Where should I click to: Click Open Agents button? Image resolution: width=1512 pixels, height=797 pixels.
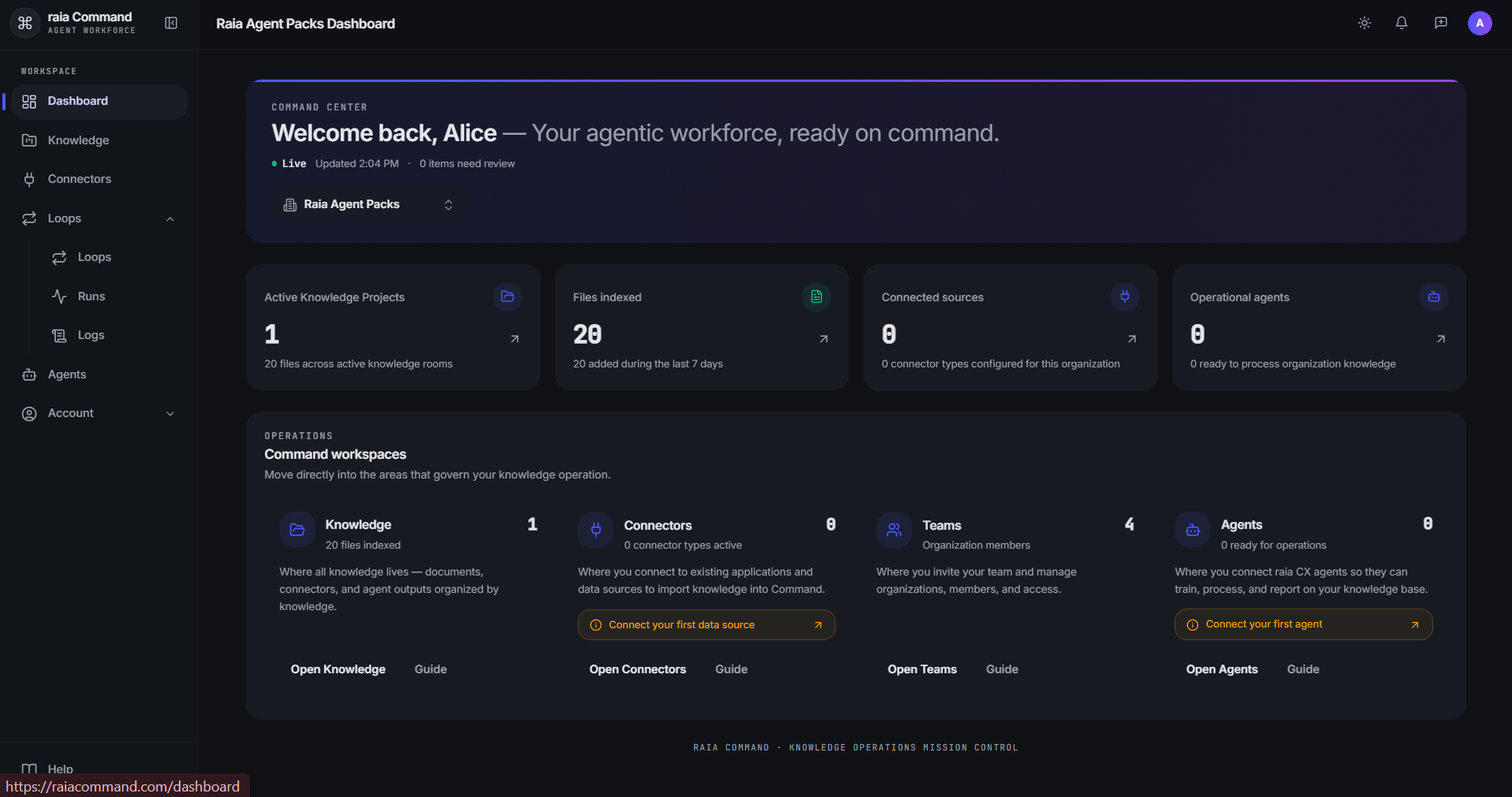point(1222,669)
